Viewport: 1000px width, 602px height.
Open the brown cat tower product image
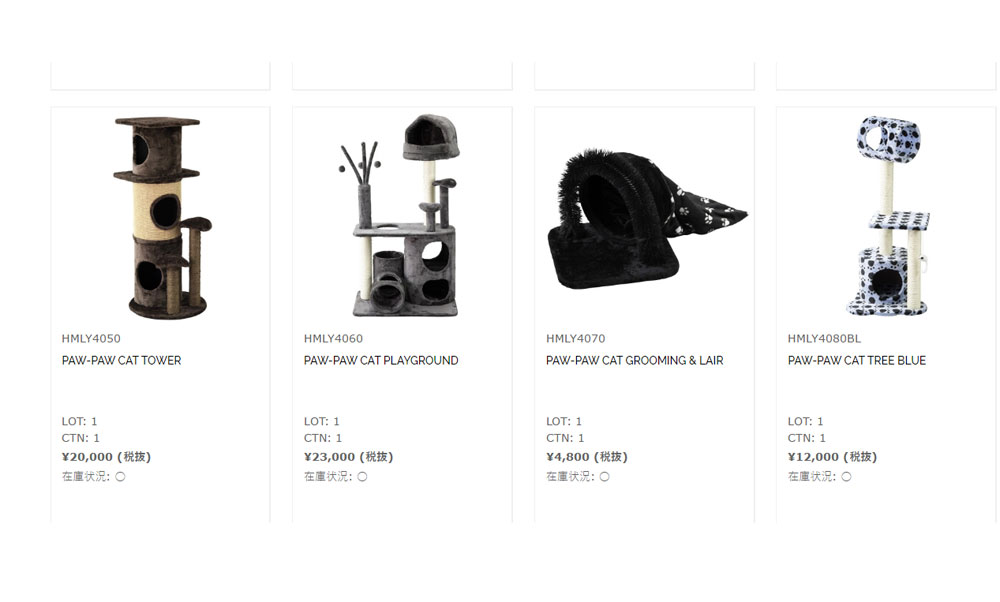pos(162,217)
